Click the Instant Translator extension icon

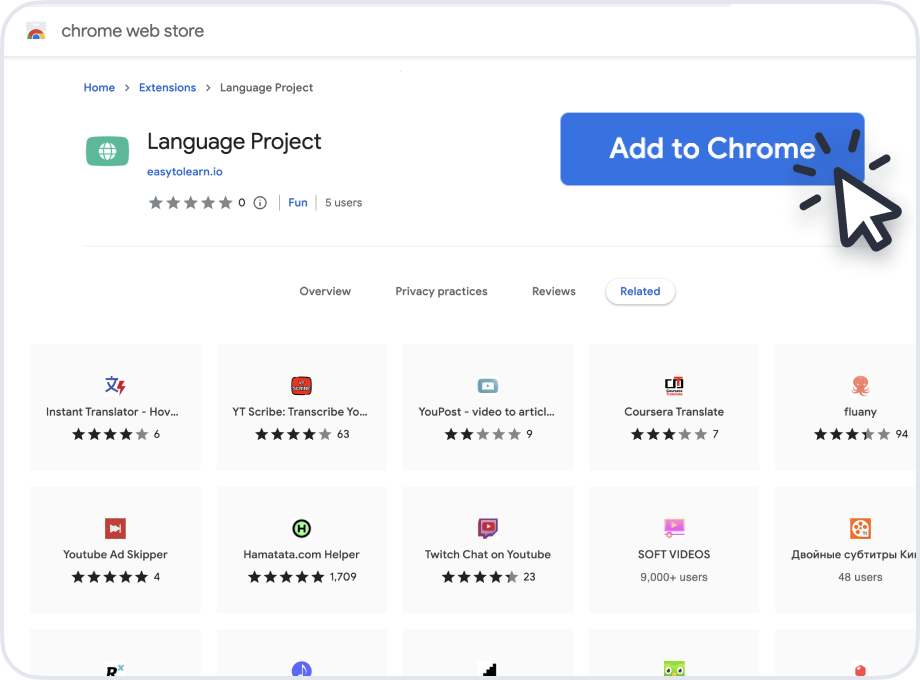[x=115, y=385]
